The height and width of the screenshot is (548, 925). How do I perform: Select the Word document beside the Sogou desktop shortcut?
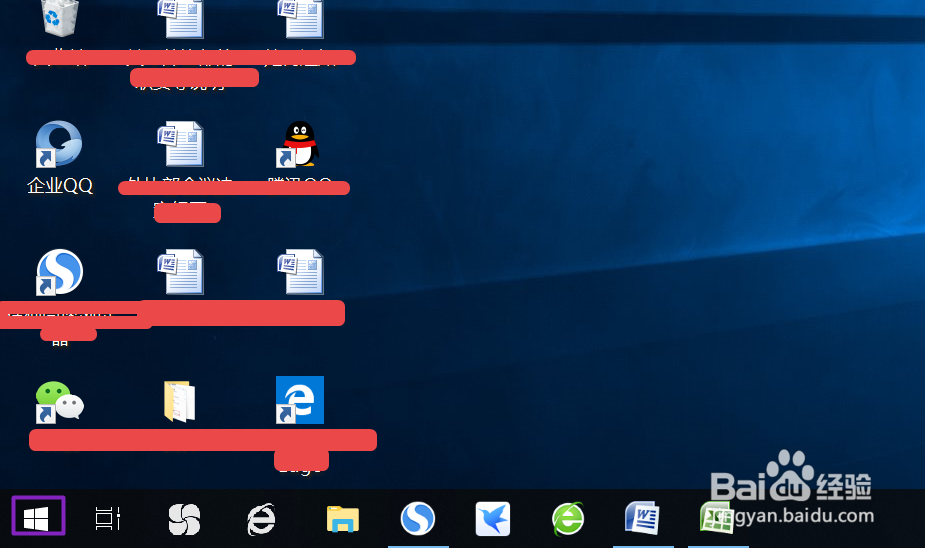[181, 272]
